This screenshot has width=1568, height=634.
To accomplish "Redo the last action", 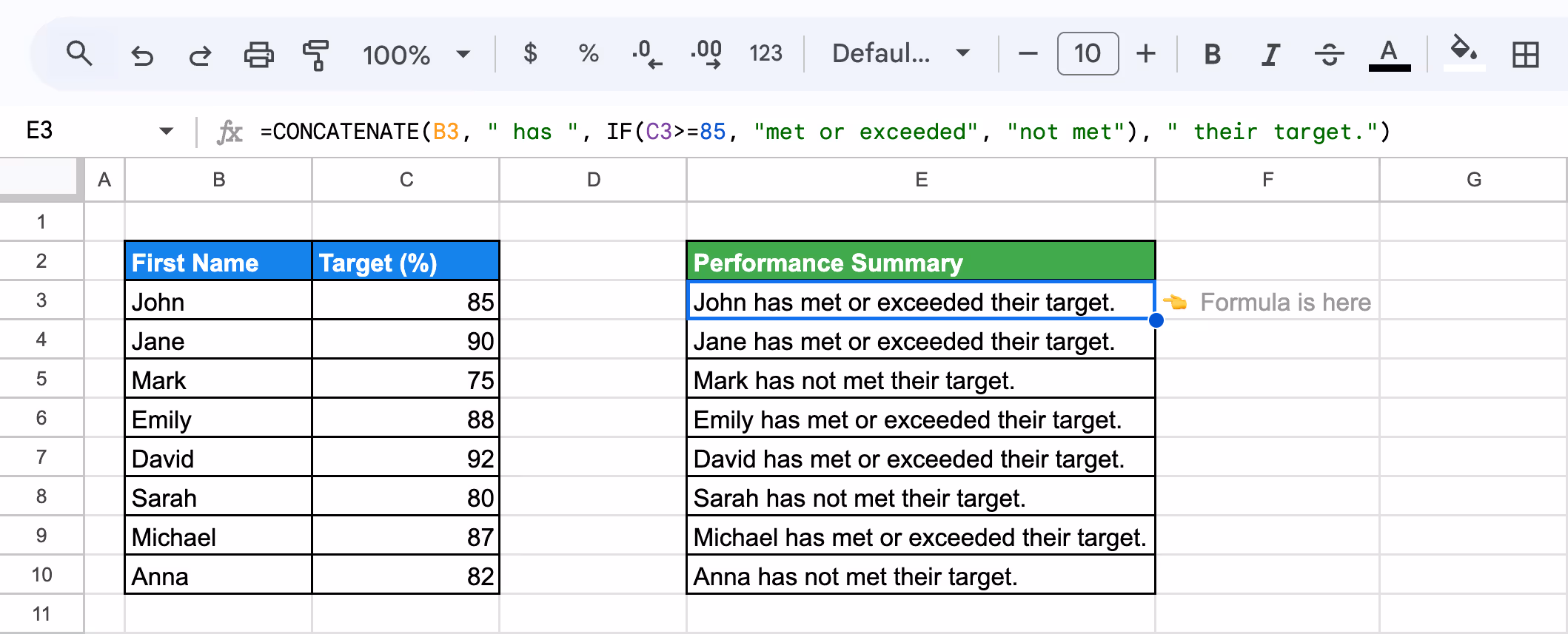I will point(200,55).
